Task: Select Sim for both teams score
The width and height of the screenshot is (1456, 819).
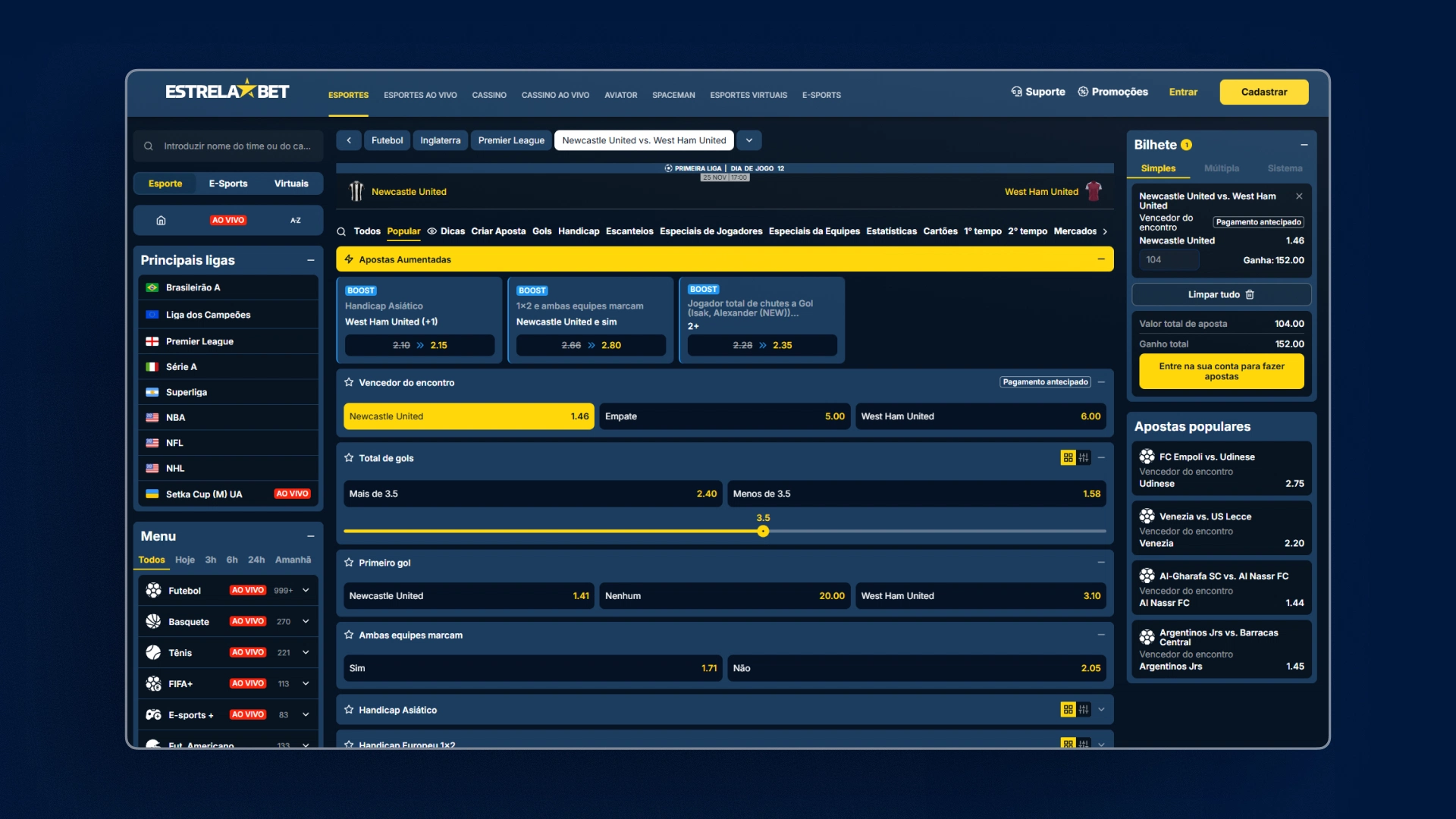Action: click(x=532, y=668)
